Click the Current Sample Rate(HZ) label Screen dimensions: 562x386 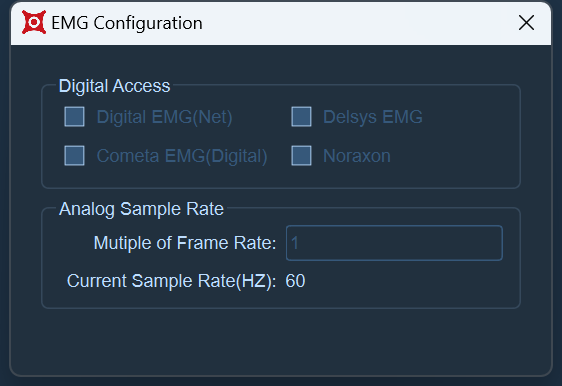coord(172,281)
